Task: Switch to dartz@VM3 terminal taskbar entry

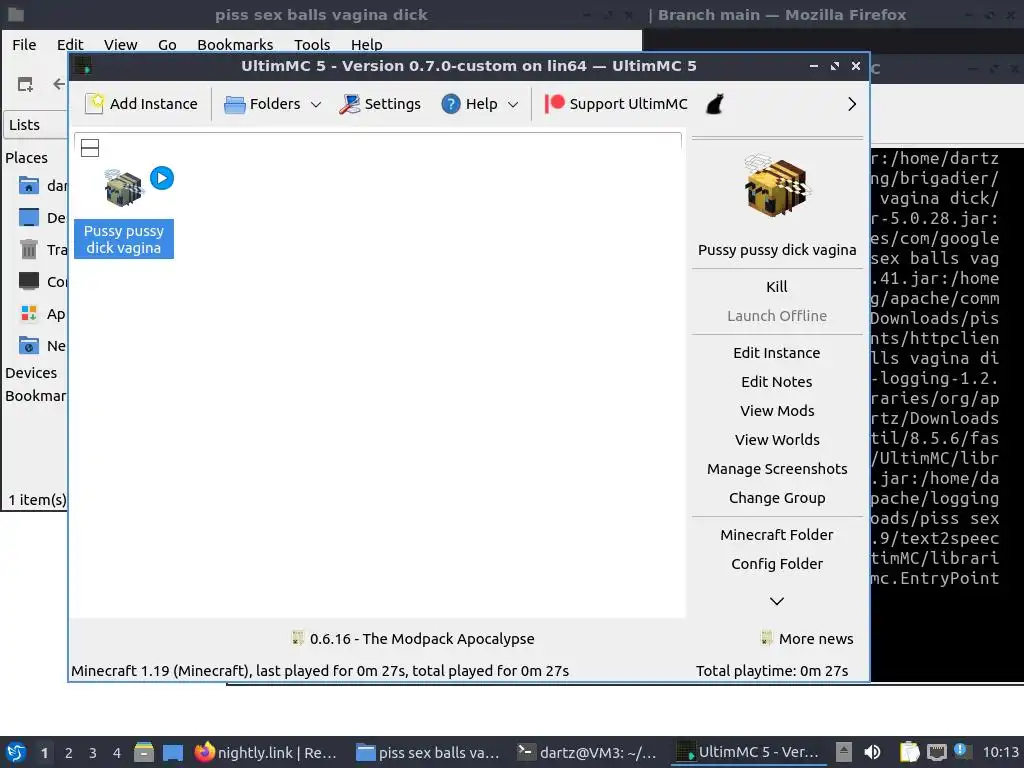Action: [588, 752]
